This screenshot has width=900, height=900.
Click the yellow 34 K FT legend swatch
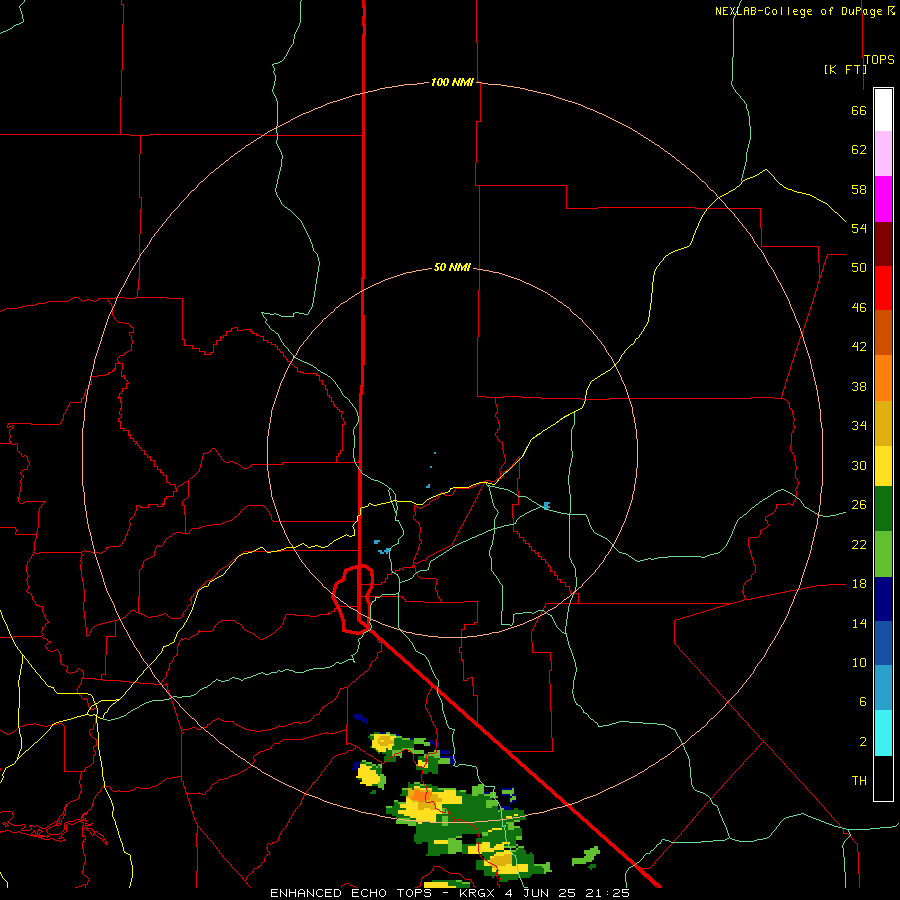(x=883, y=466)
